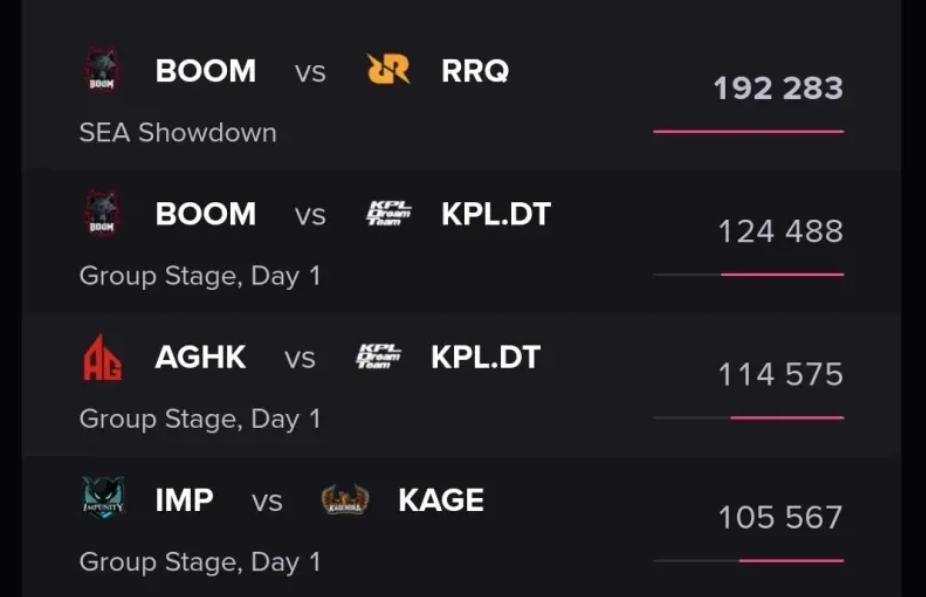Click Group Stage, Day 1 under BOOM
926x597 pixels.
point(200,276)
